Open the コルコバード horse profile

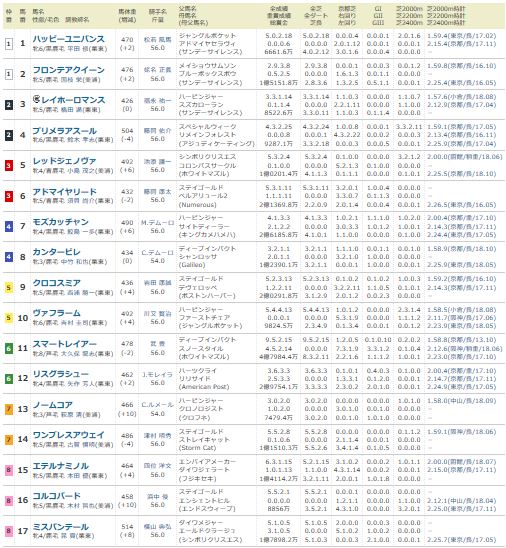point(56,496)
